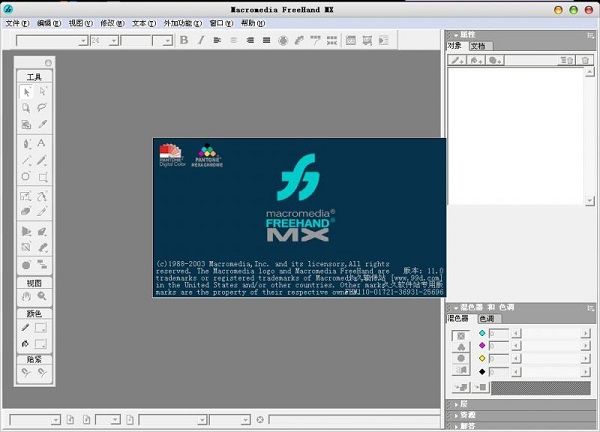This screenshot has width=600, height=432.
Task: Toggle right text alignment
Action: click(x=250, y=40)
